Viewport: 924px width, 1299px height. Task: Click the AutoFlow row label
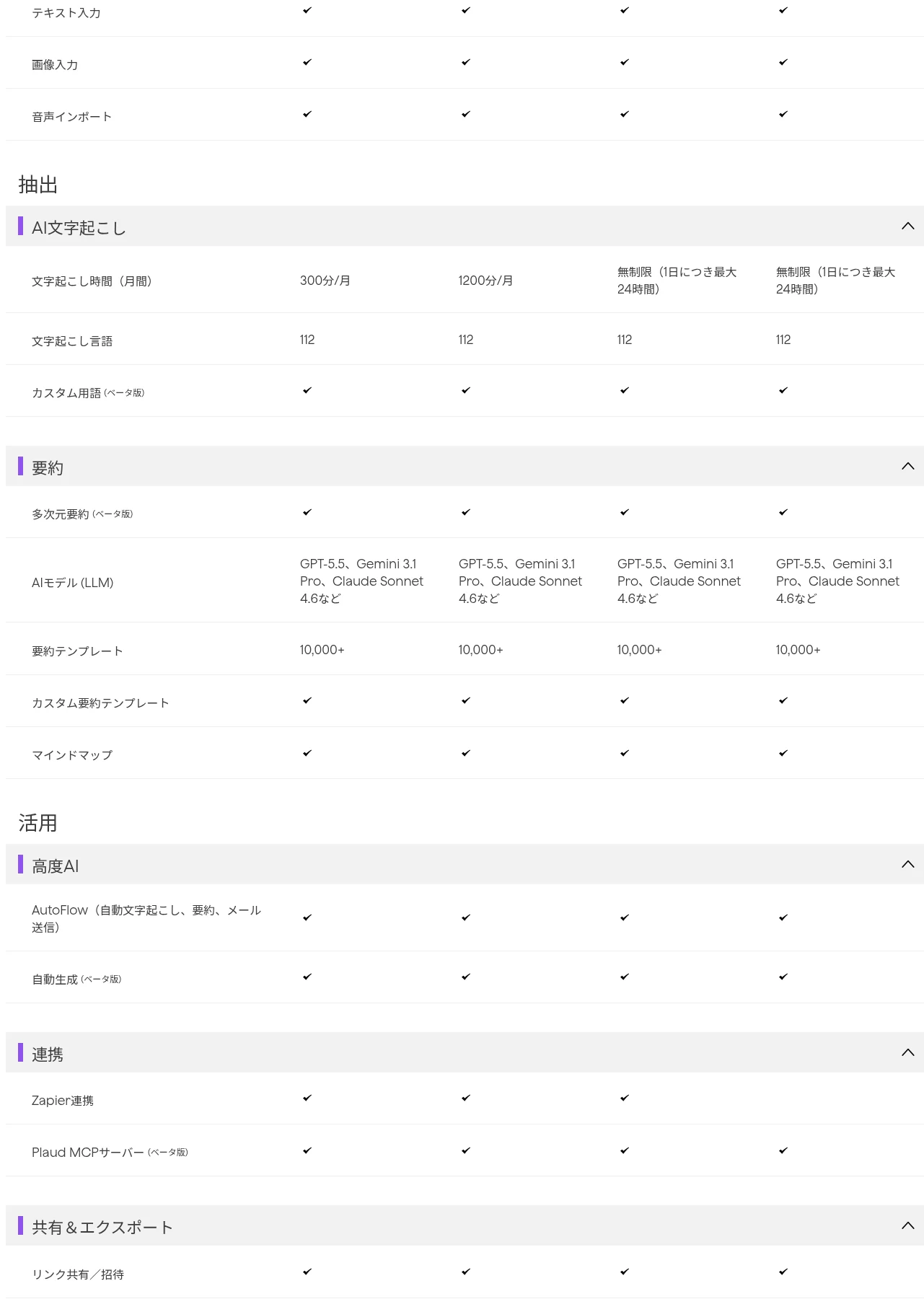[x=146, y=919]
